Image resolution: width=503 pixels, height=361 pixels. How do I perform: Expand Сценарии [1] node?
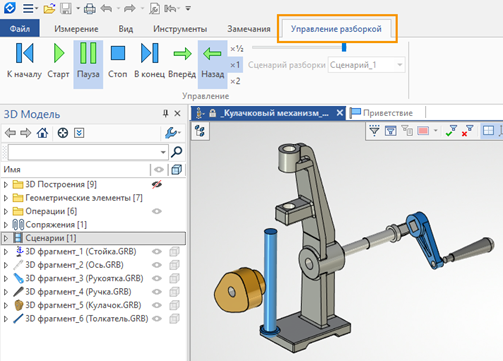tap(6, 238)
